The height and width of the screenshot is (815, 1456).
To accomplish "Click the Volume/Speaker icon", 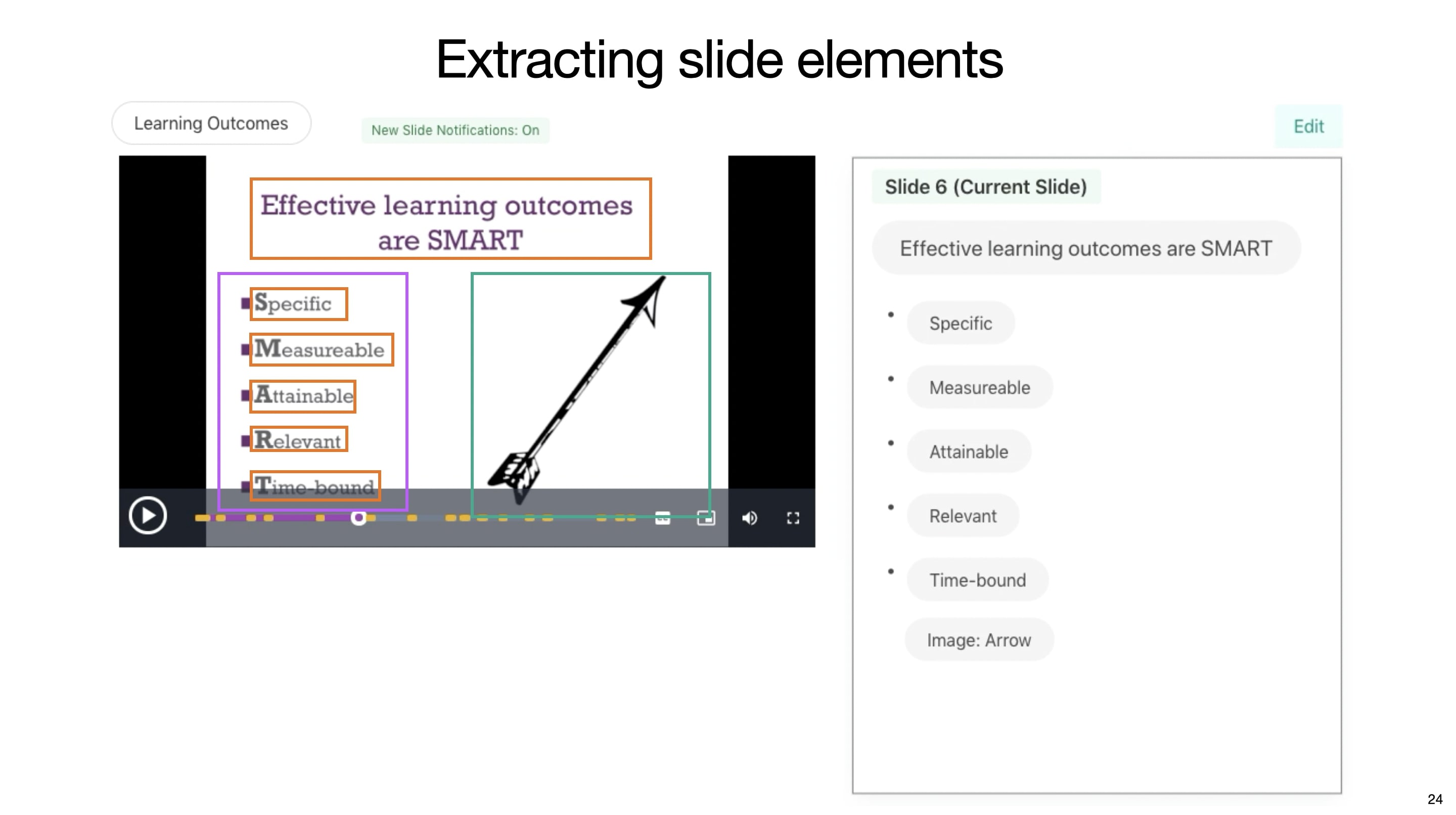I will [750, 518].
